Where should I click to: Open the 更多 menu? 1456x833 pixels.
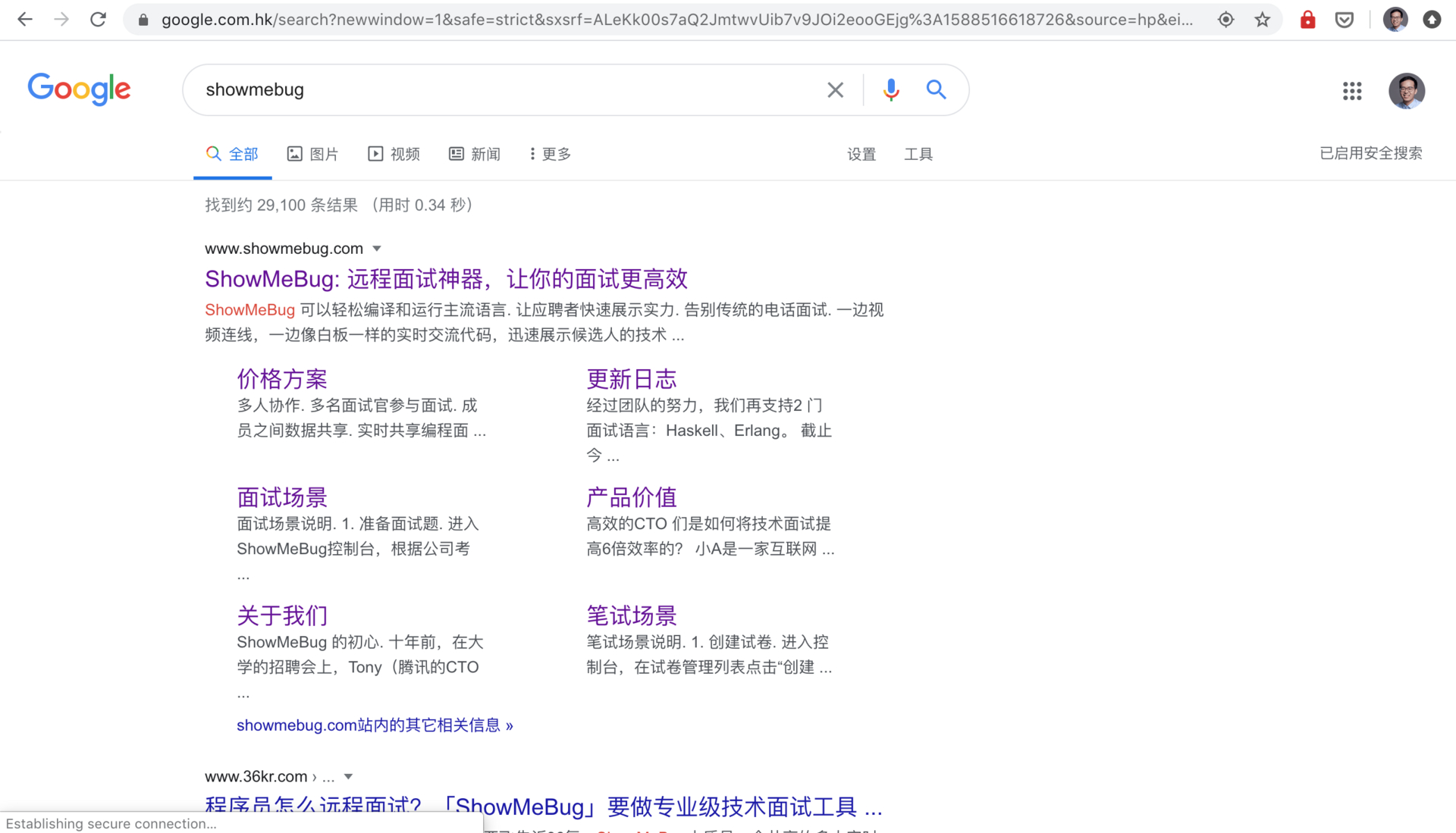551,155
